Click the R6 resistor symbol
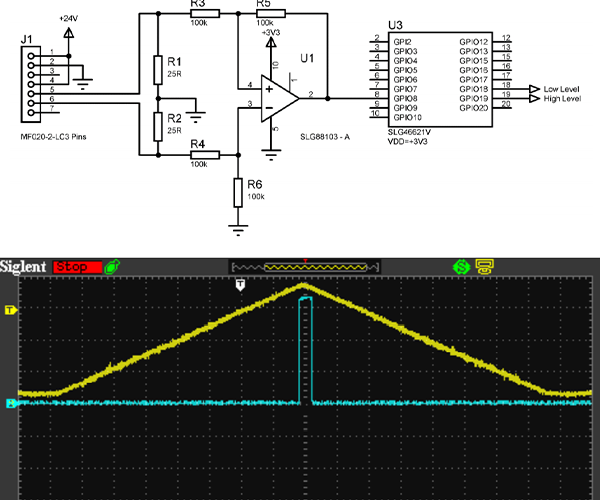The image size is (600, 500). click(x=238, y=192)
